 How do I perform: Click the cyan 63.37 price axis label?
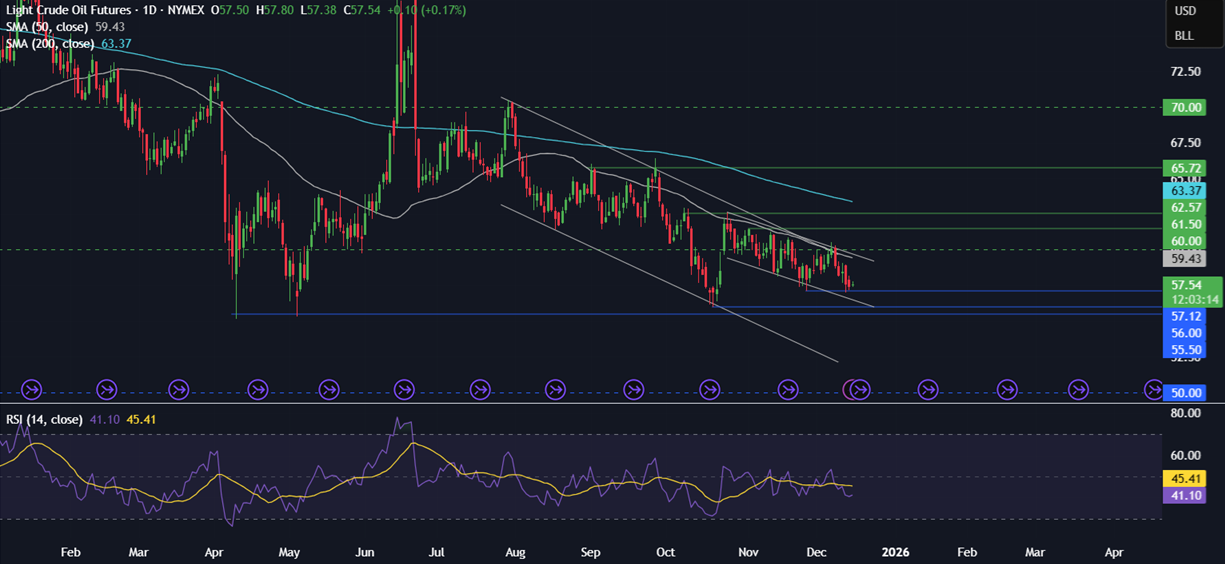click(x=1184, y=190)
